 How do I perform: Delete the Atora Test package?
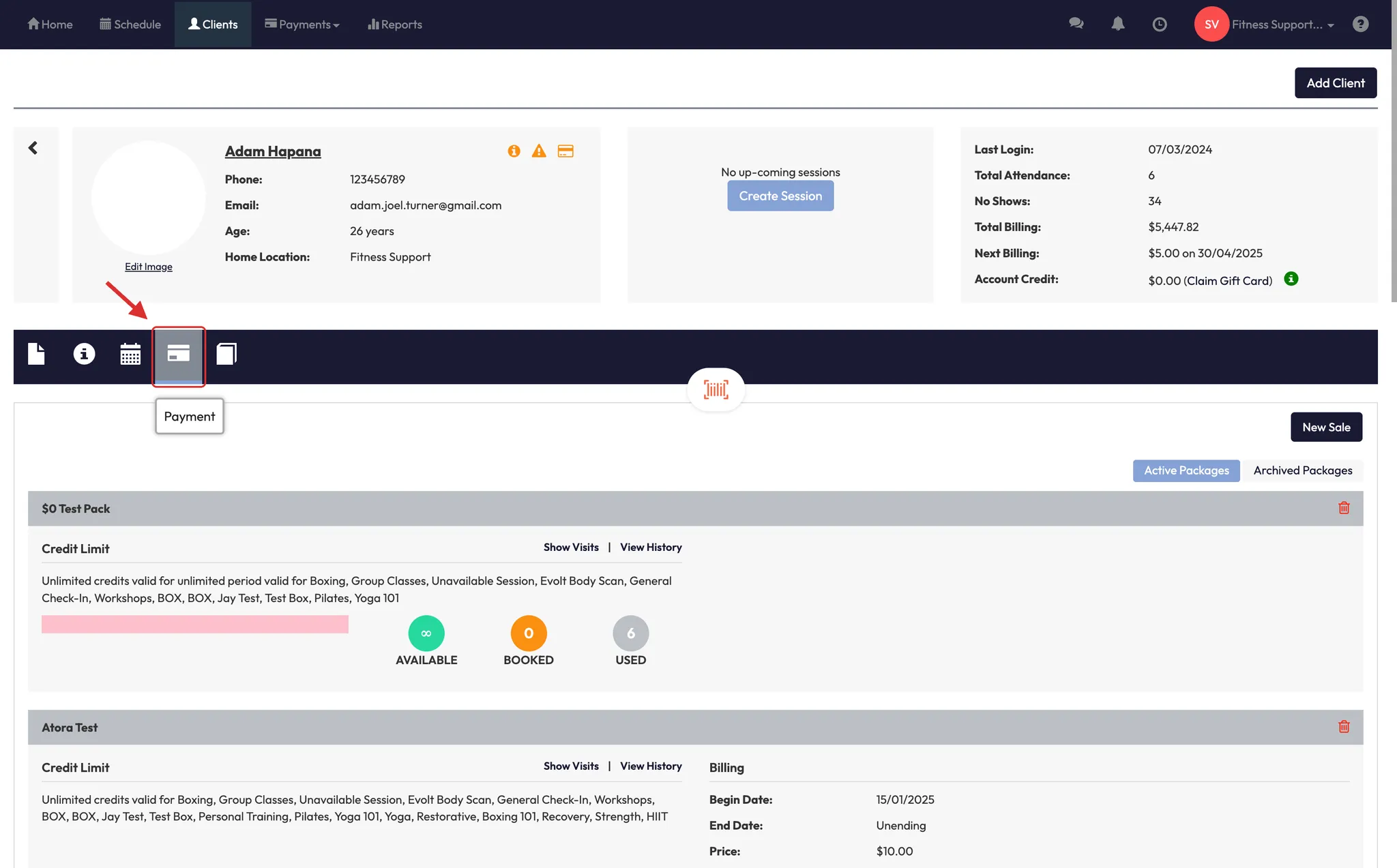pos(1344,727)
